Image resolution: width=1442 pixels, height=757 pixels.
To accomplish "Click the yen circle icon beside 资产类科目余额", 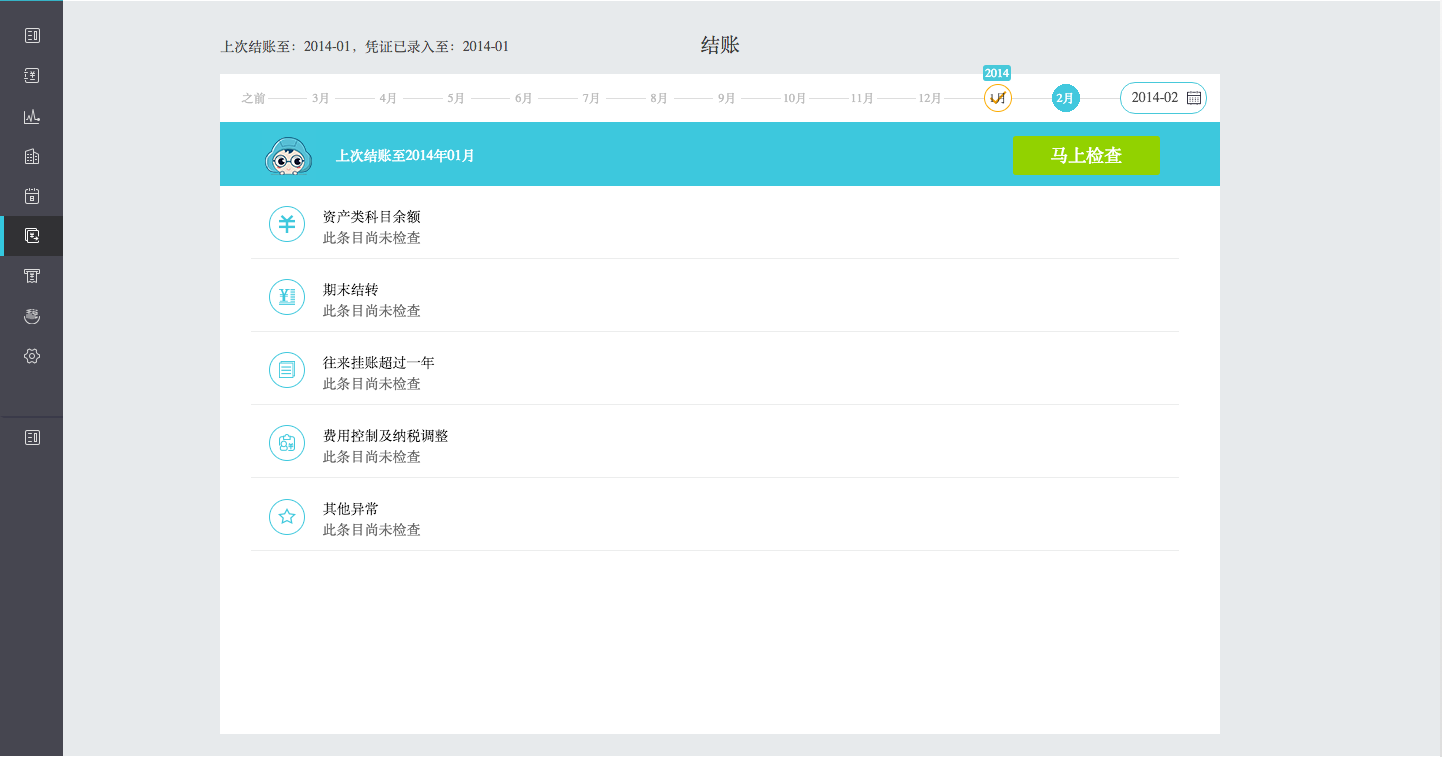I will pos(287,224).
